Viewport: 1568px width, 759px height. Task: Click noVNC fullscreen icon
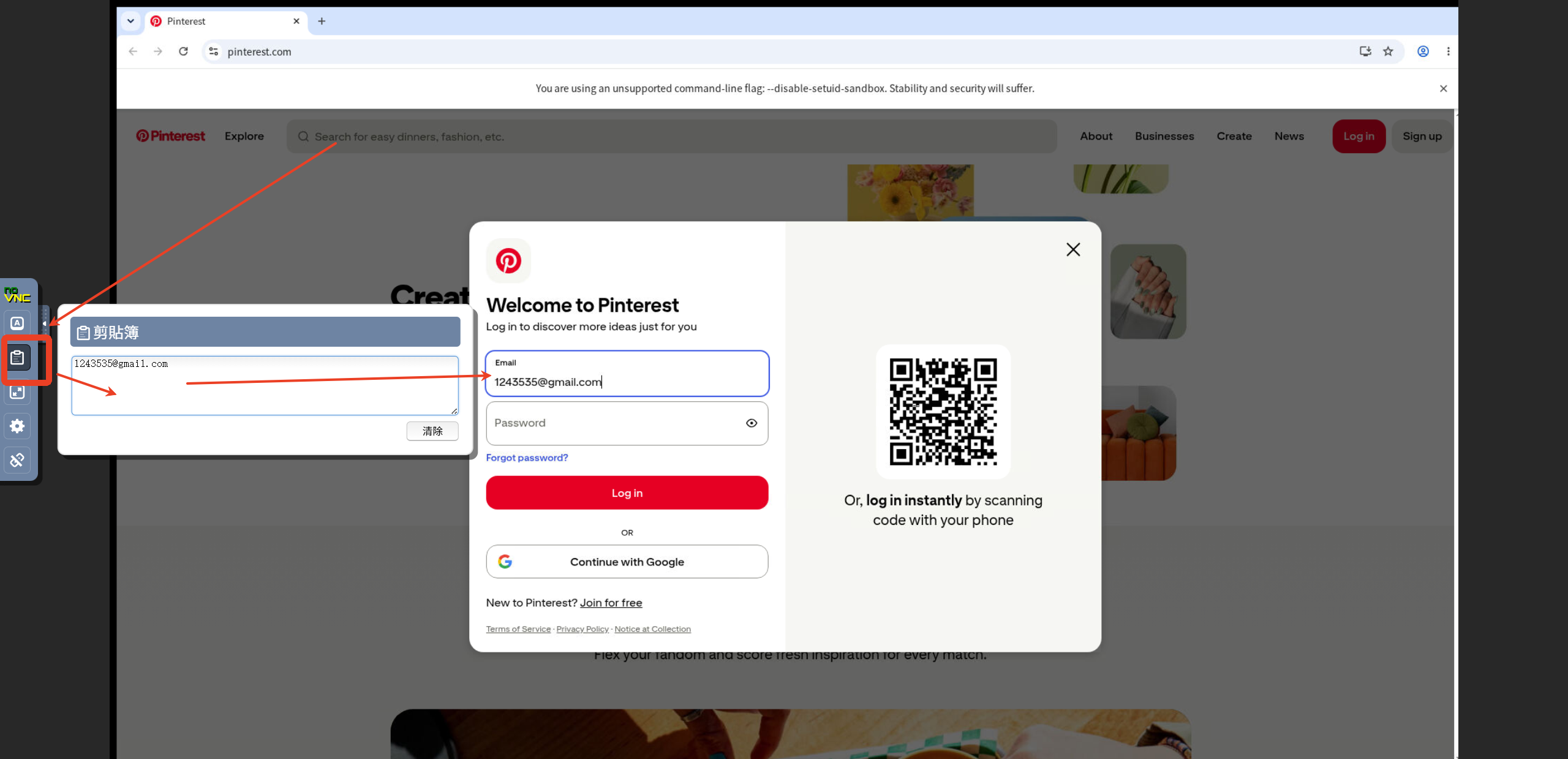pyautogui.click(x=17, y=392)
